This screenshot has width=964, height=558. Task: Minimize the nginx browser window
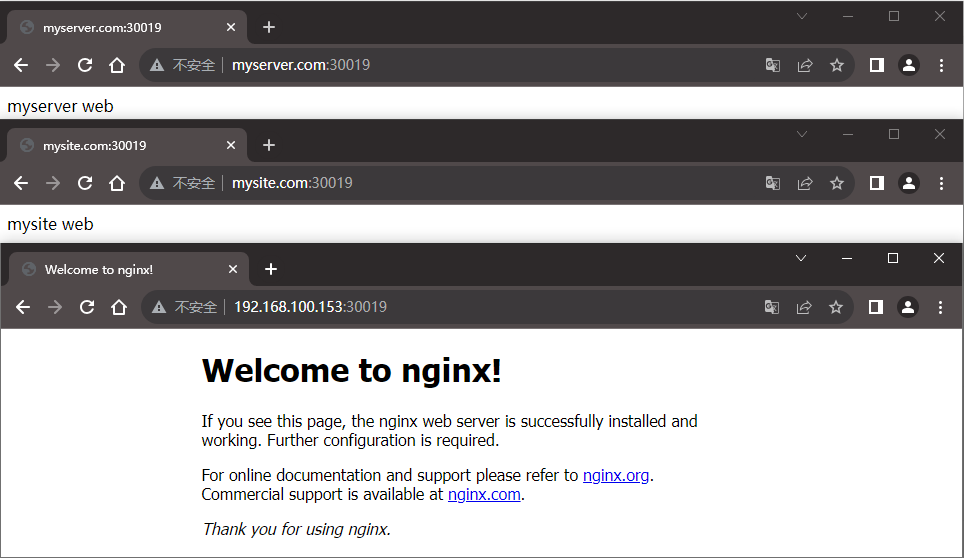847,258
